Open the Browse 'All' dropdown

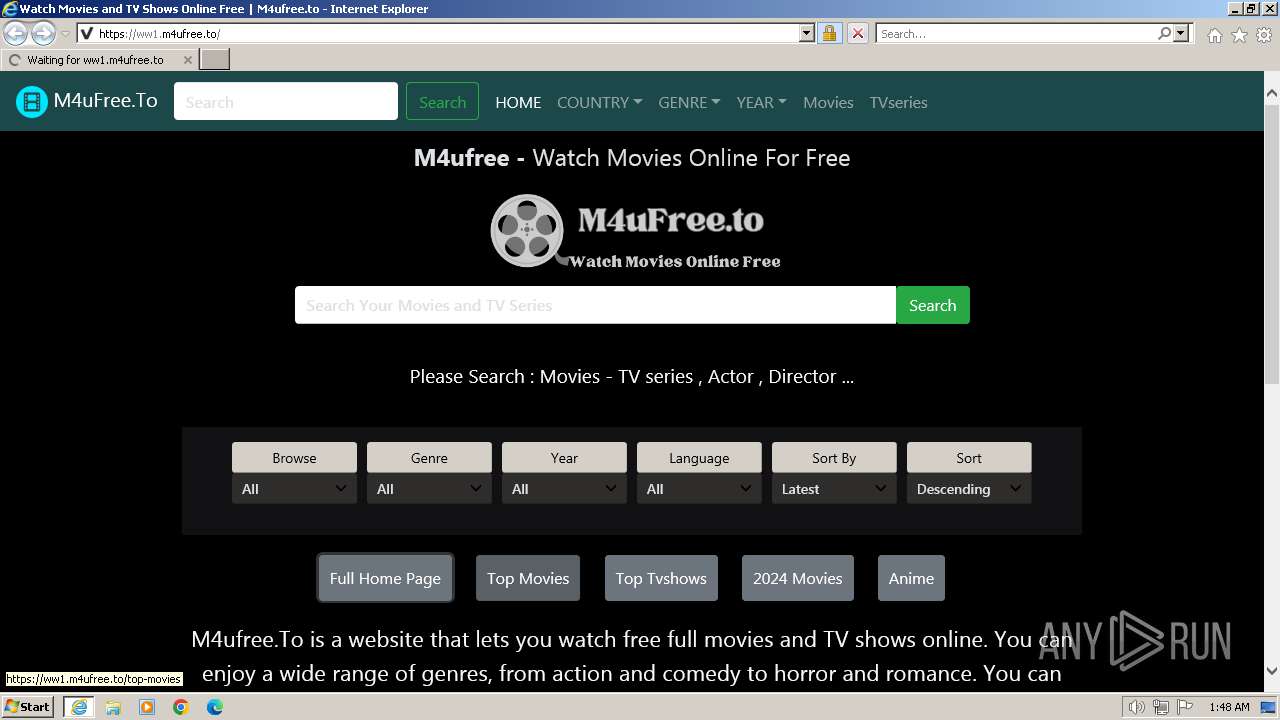pos(294,489)
